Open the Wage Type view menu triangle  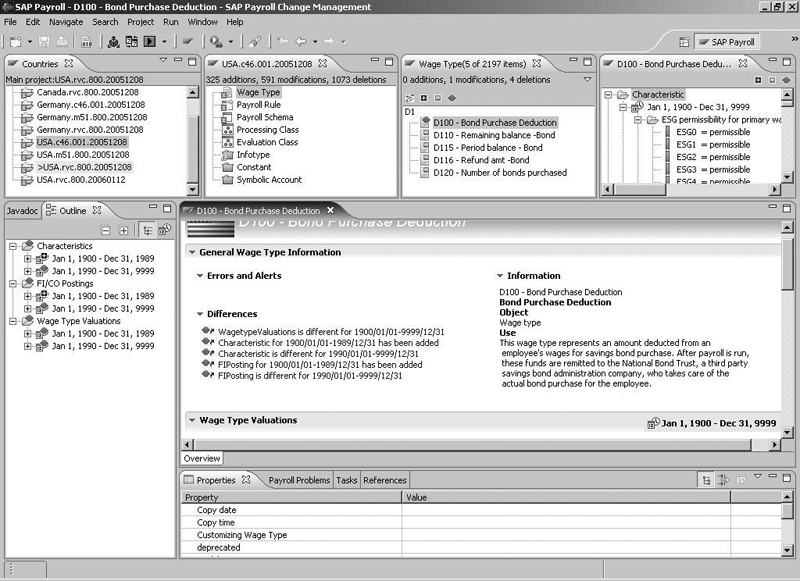(x=587, y=80)
